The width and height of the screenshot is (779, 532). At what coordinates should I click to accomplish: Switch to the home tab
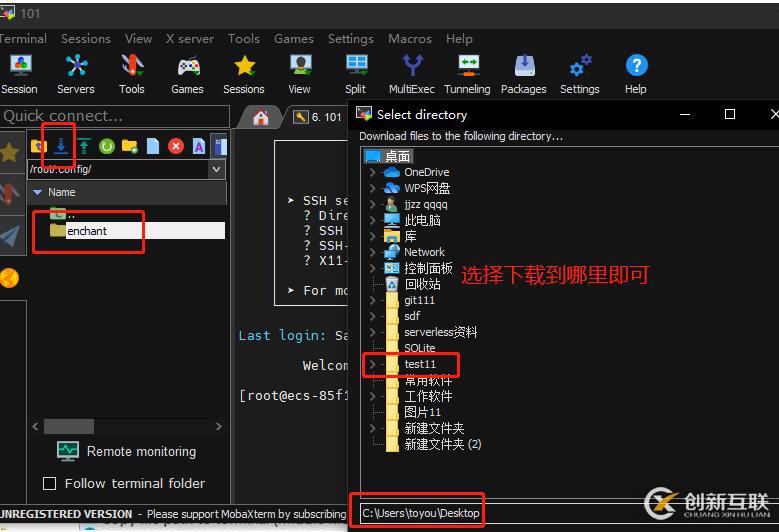click(260, 117)
